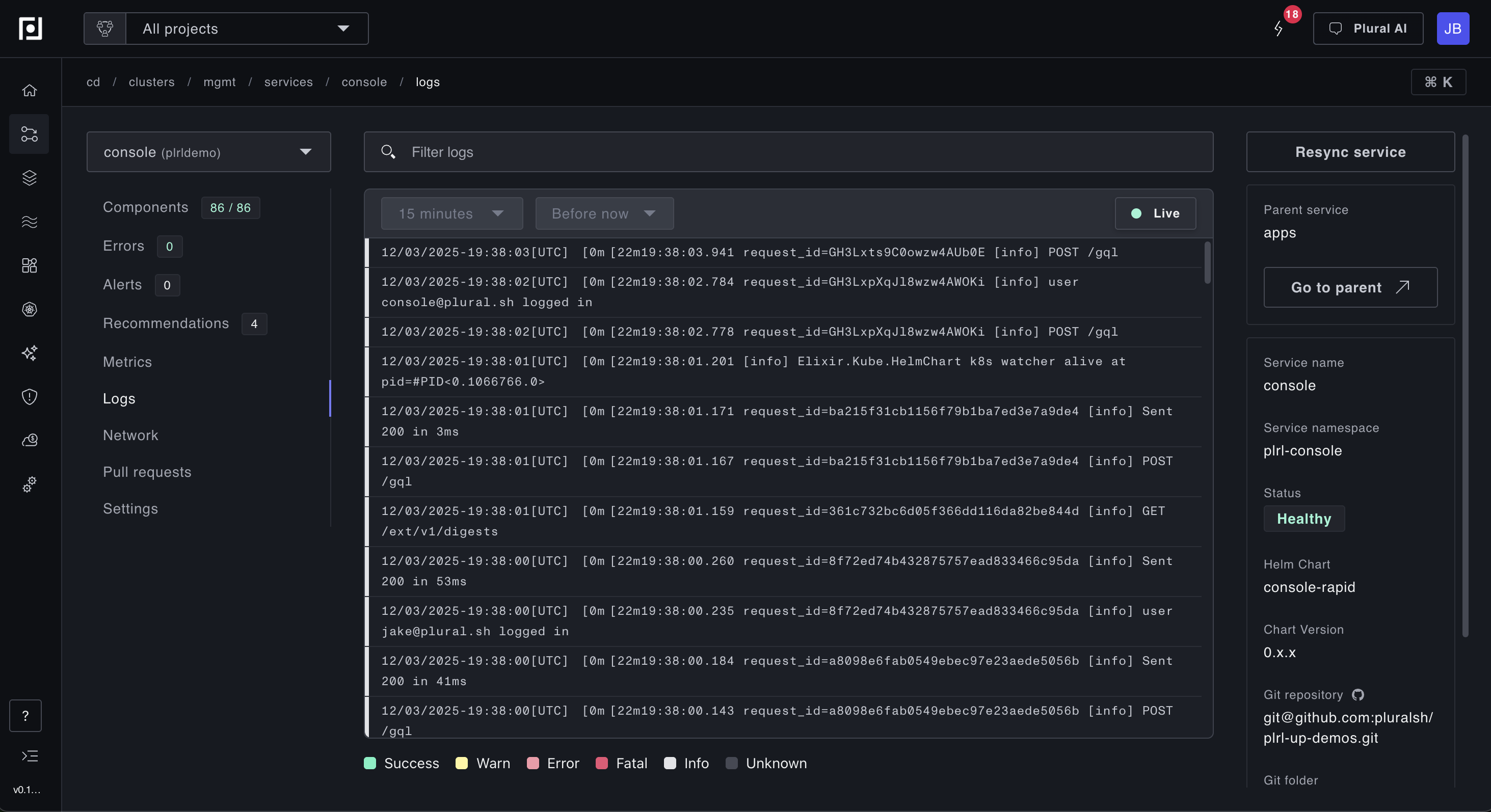Open the notifications lightning bolt icon
Image resolution: width=1491 pixels, height=812 pixels.
pyautogui.click(x=1279, y=29)
